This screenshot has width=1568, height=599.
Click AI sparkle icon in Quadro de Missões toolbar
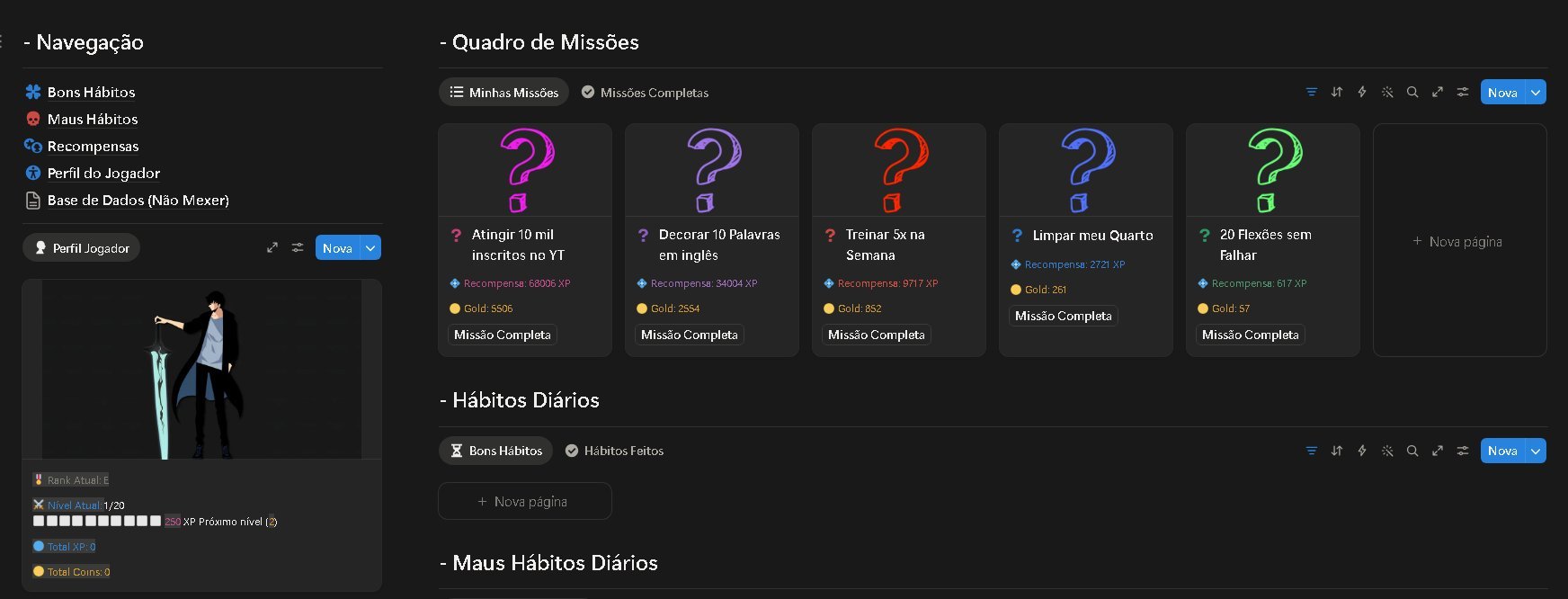pyautogui.click(x=1387, y=92)
